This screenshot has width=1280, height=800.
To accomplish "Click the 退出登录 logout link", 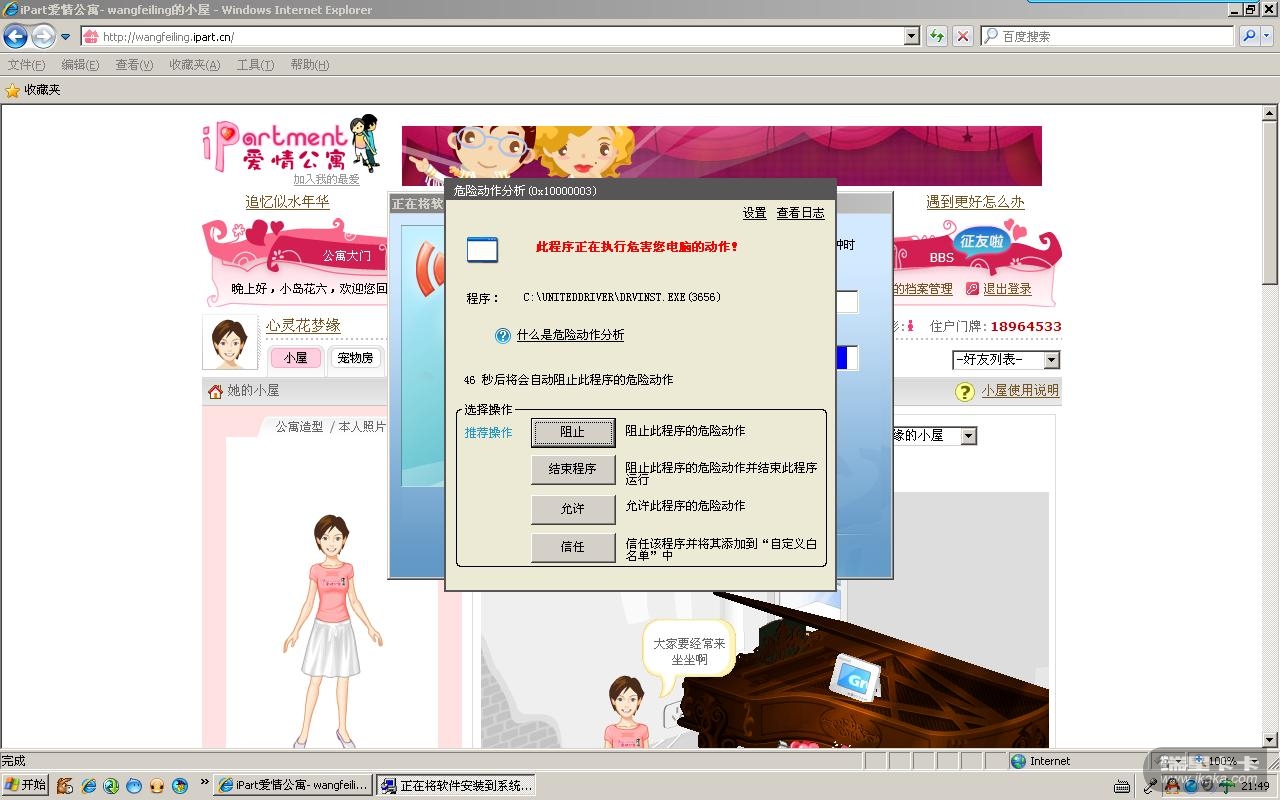I will pyautogui.click(x=1007, y=289).
